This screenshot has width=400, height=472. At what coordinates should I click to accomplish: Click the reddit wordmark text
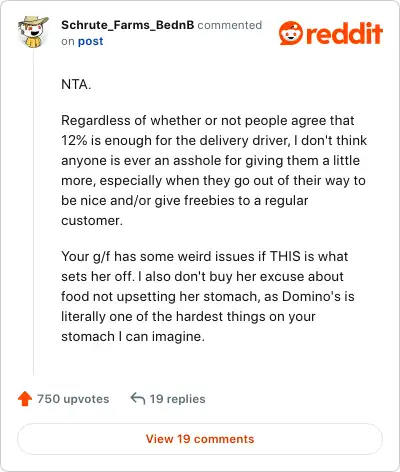click(344, 33)
